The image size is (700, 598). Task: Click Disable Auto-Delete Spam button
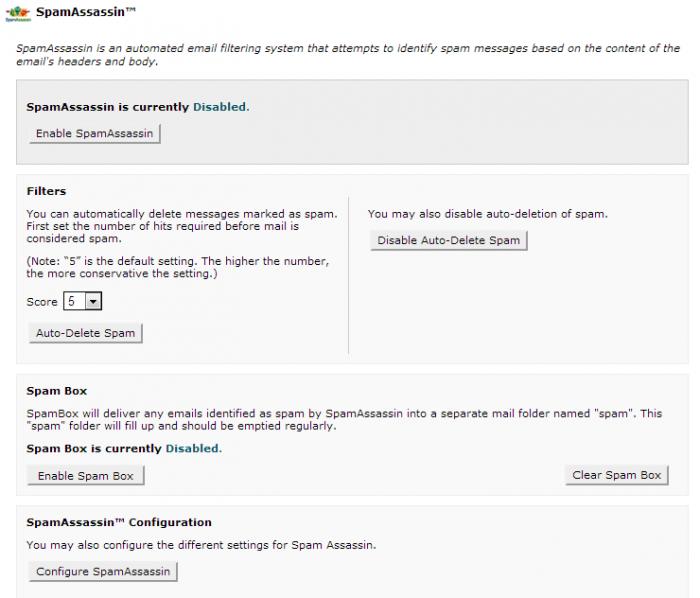coord(449,240)
